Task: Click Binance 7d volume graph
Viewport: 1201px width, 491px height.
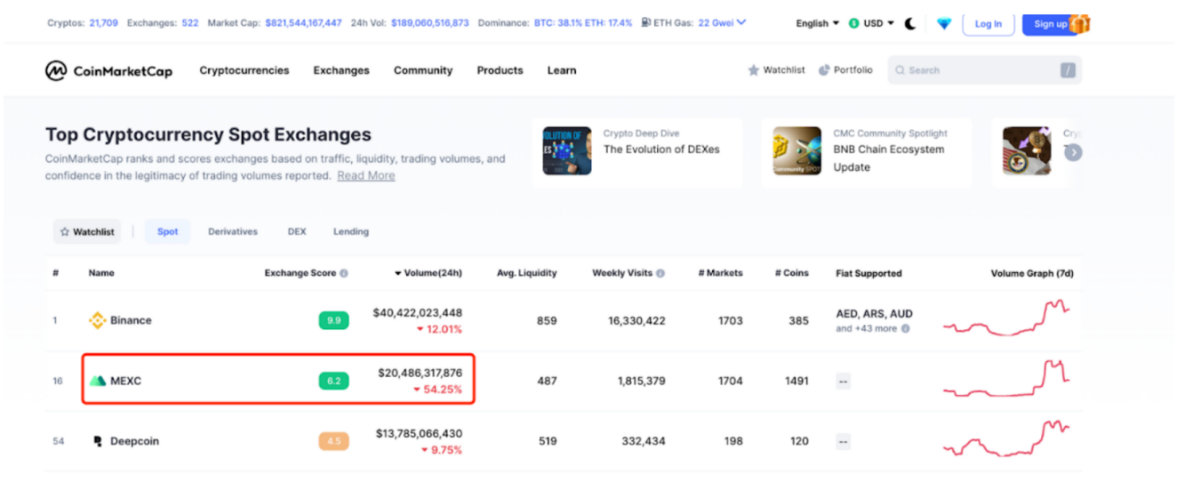Action: tap(1007, 319)
